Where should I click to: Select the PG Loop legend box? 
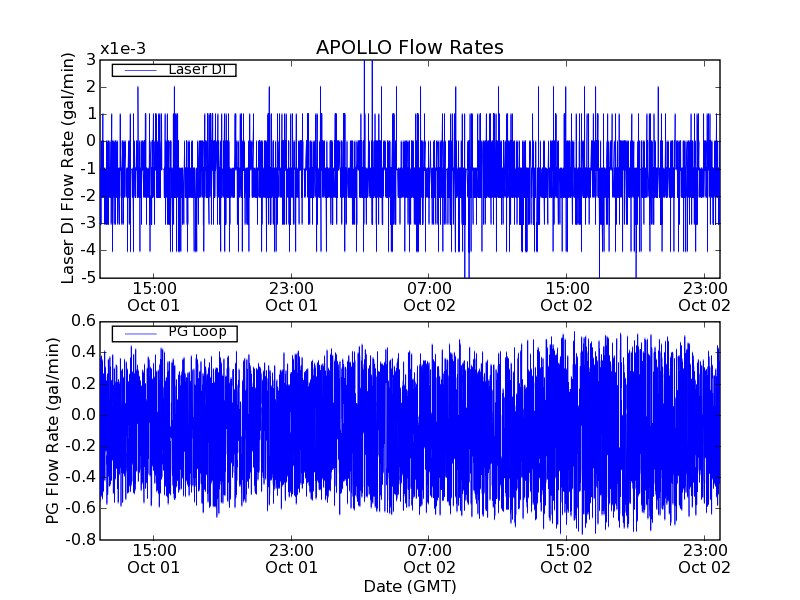[x=174, y=333]
